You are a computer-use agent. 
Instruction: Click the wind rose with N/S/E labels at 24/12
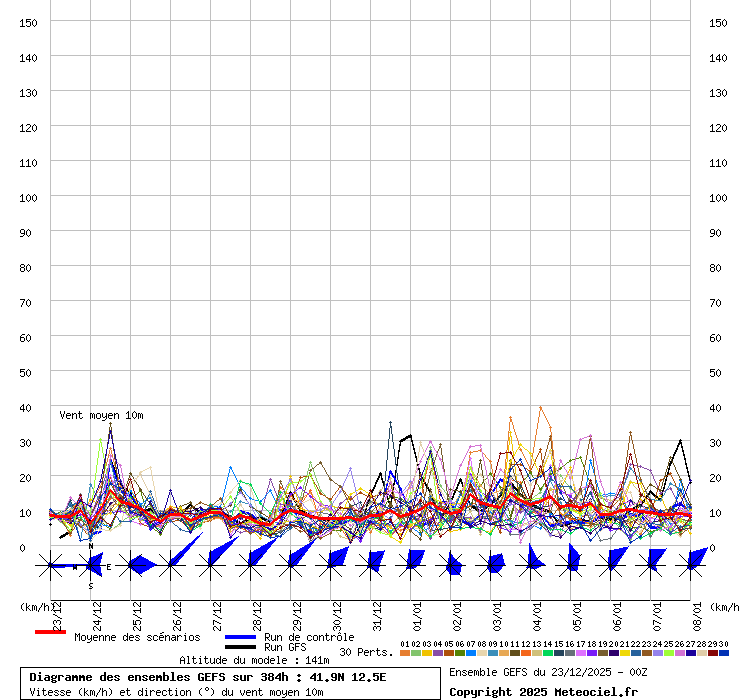point(91,566)
